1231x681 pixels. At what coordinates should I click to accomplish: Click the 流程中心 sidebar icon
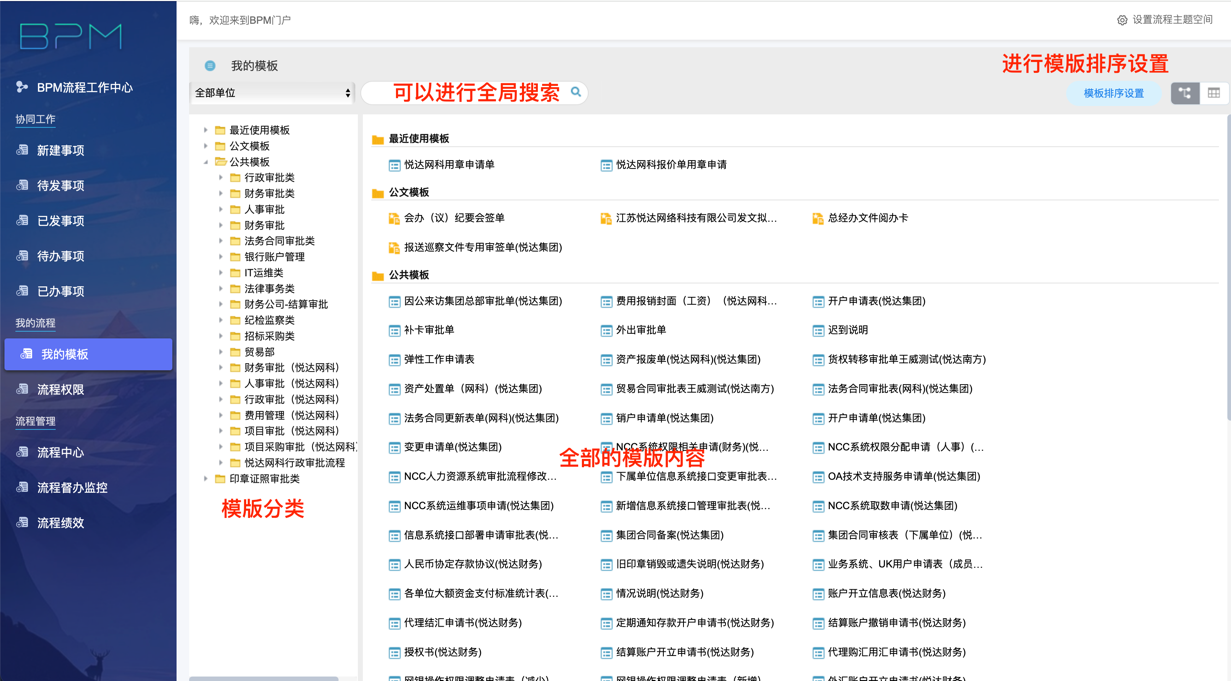point(22,452)
